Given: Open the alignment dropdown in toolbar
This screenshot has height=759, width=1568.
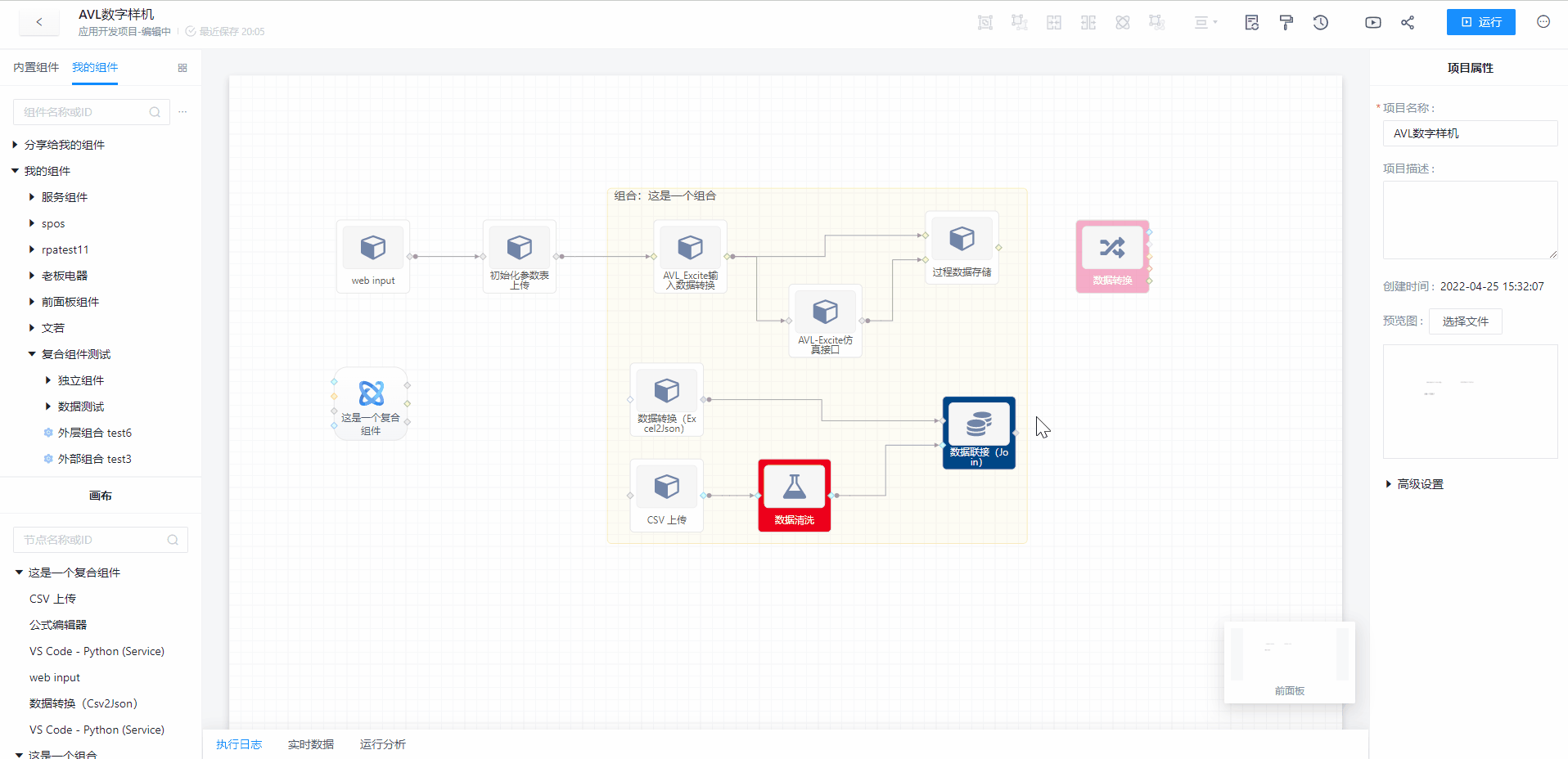Looking at the screenshot, I should [x=1205, y=23].
